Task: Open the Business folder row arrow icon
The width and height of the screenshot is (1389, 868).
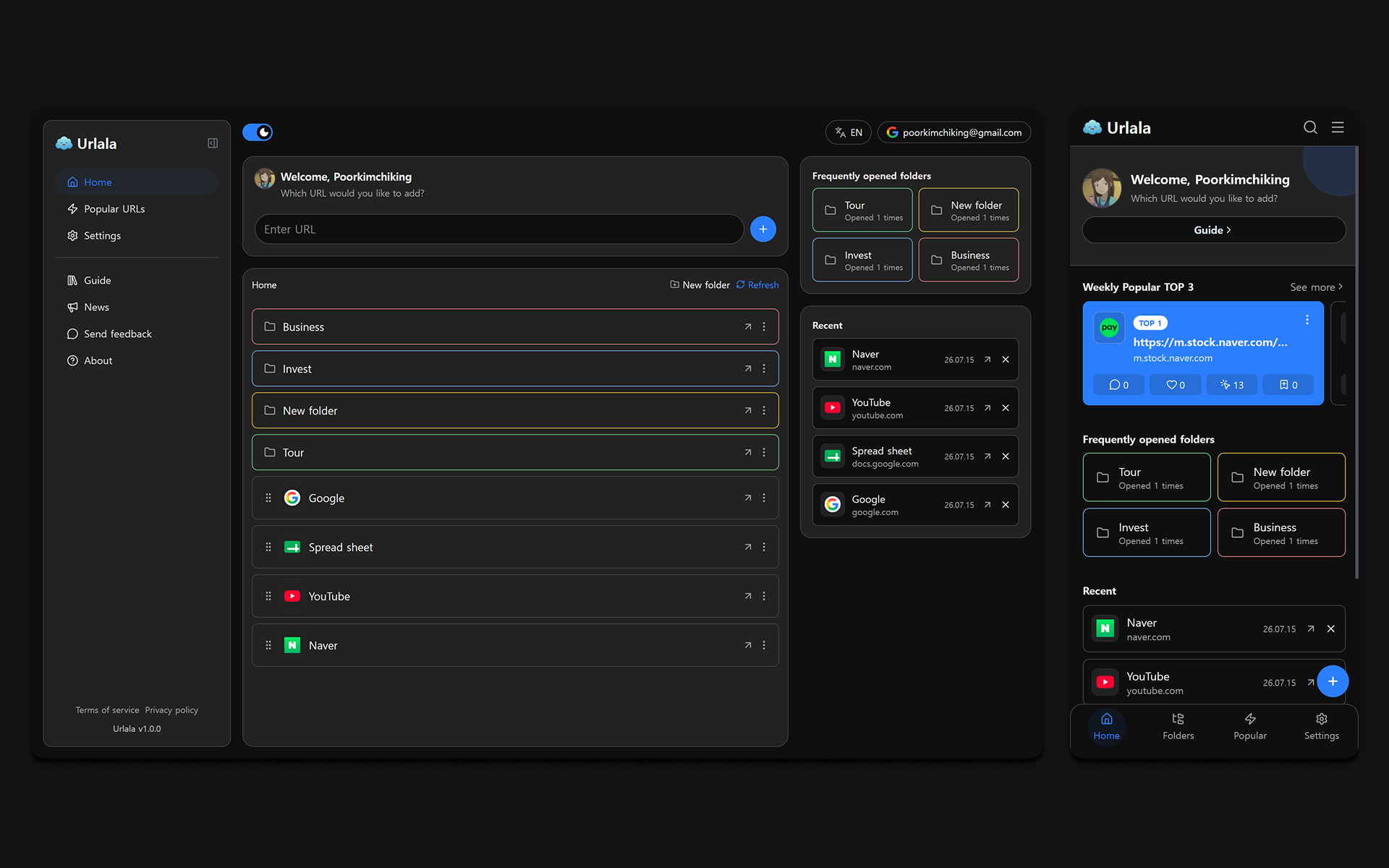Action: click(748, 327)
